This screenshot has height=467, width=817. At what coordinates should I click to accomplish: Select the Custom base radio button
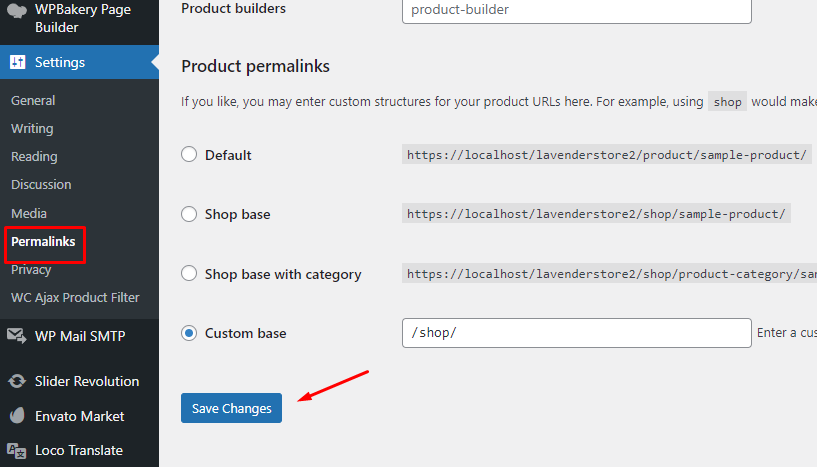pos(189,333)
